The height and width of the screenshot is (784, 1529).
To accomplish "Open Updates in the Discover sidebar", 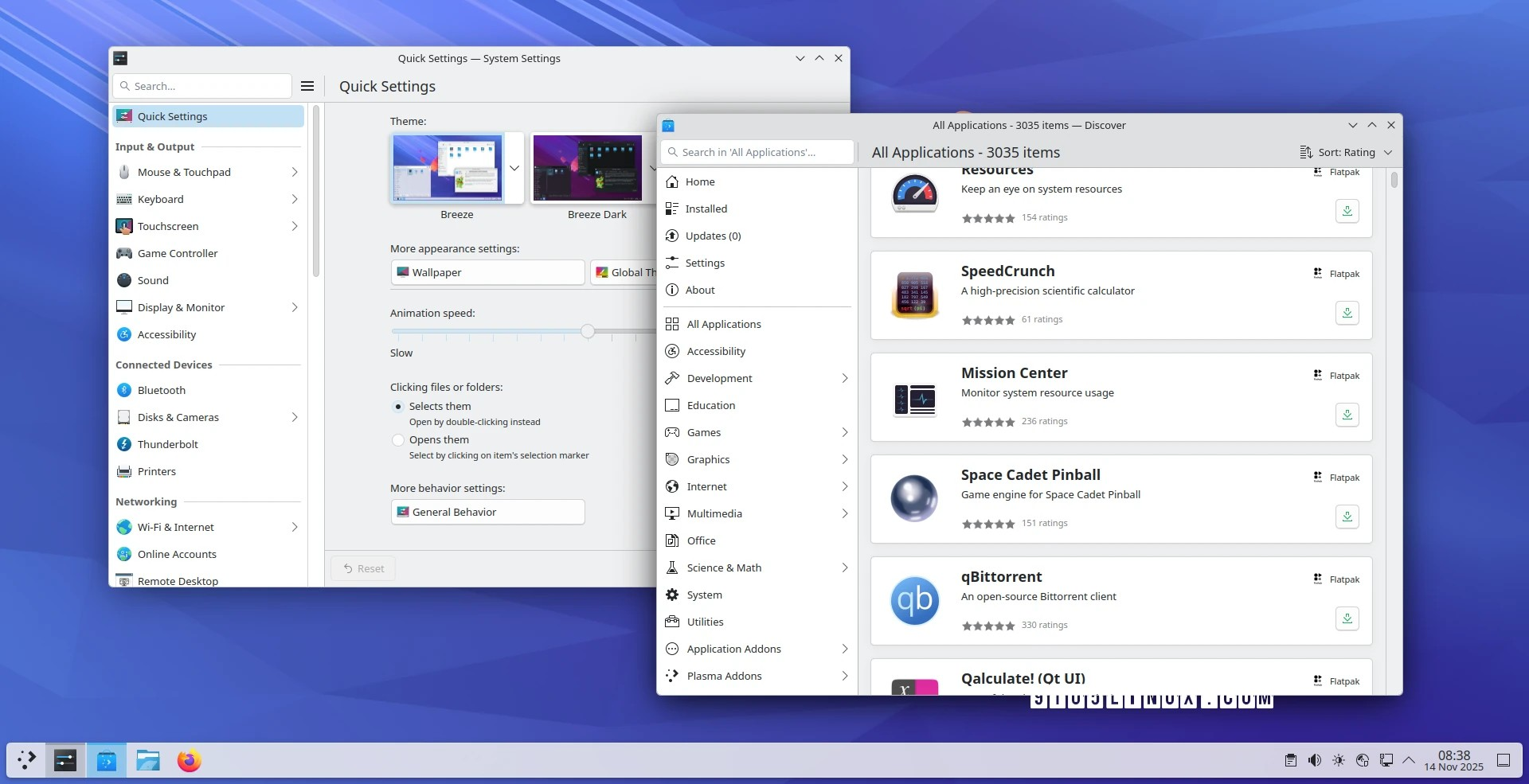I will [713, 236].
